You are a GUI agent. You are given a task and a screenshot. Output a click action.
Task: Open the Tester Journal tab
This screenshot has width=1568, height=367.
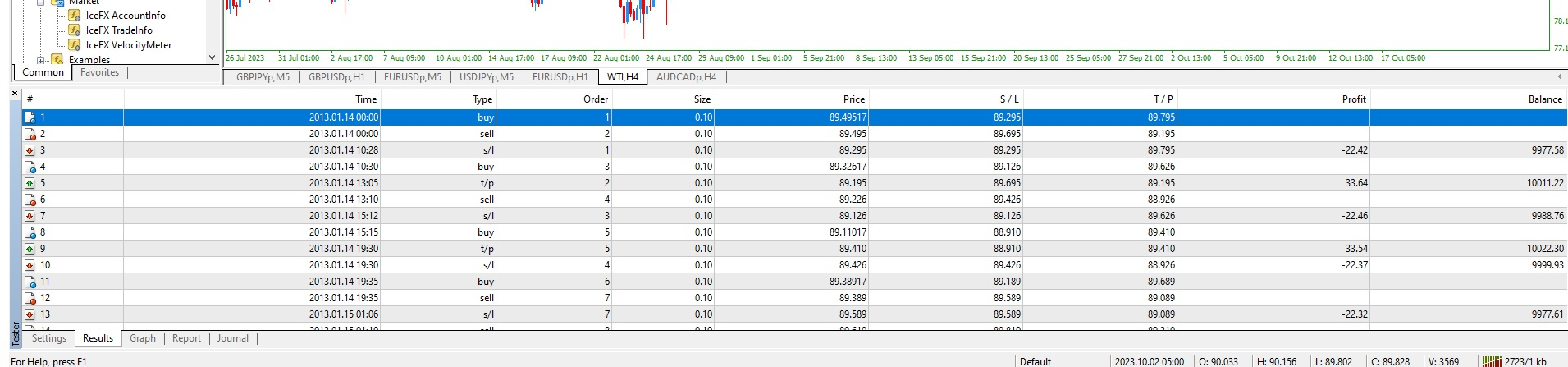pos(233,338)
